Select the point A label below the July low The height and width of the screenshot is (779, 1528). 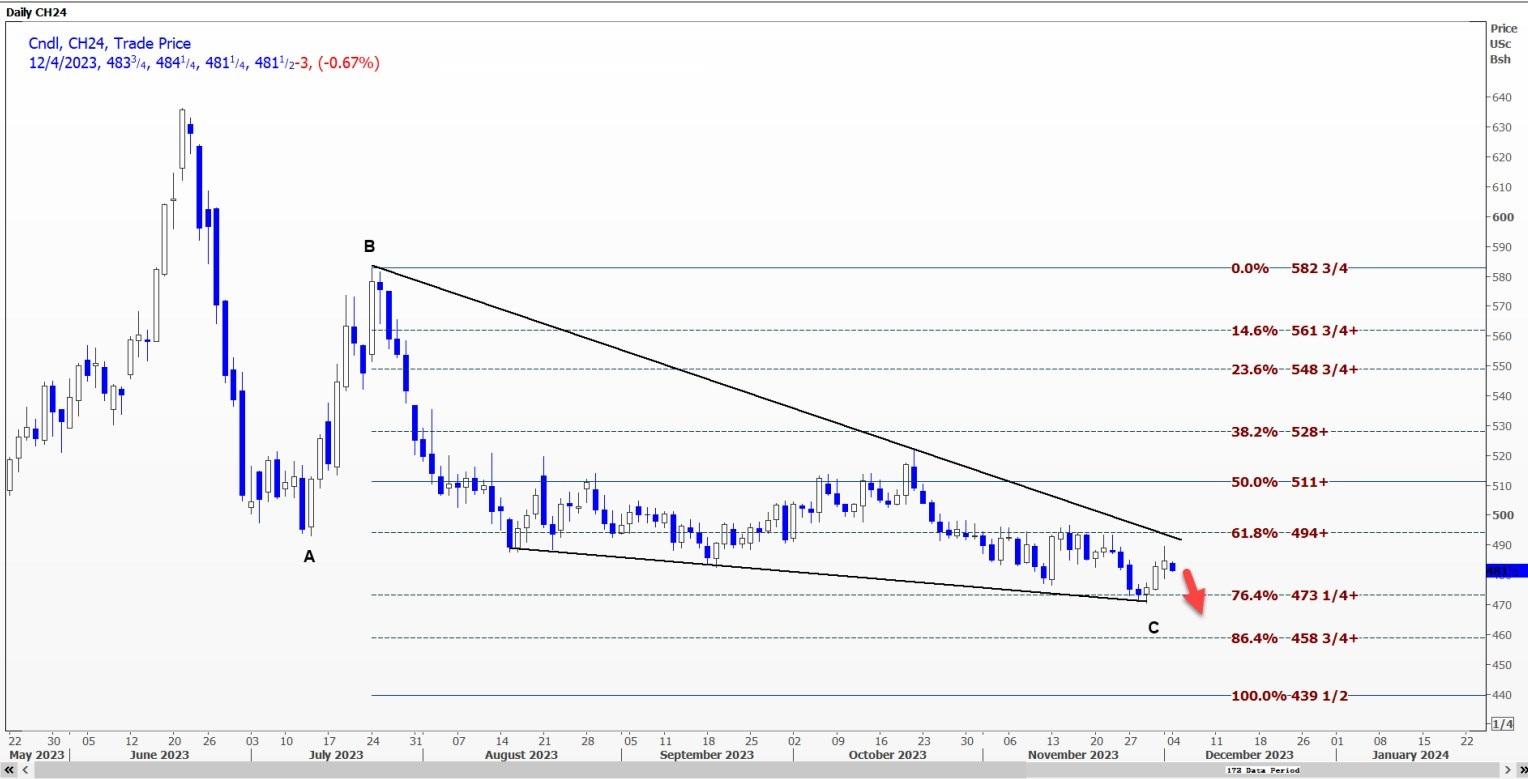click(x=309, y=556)
